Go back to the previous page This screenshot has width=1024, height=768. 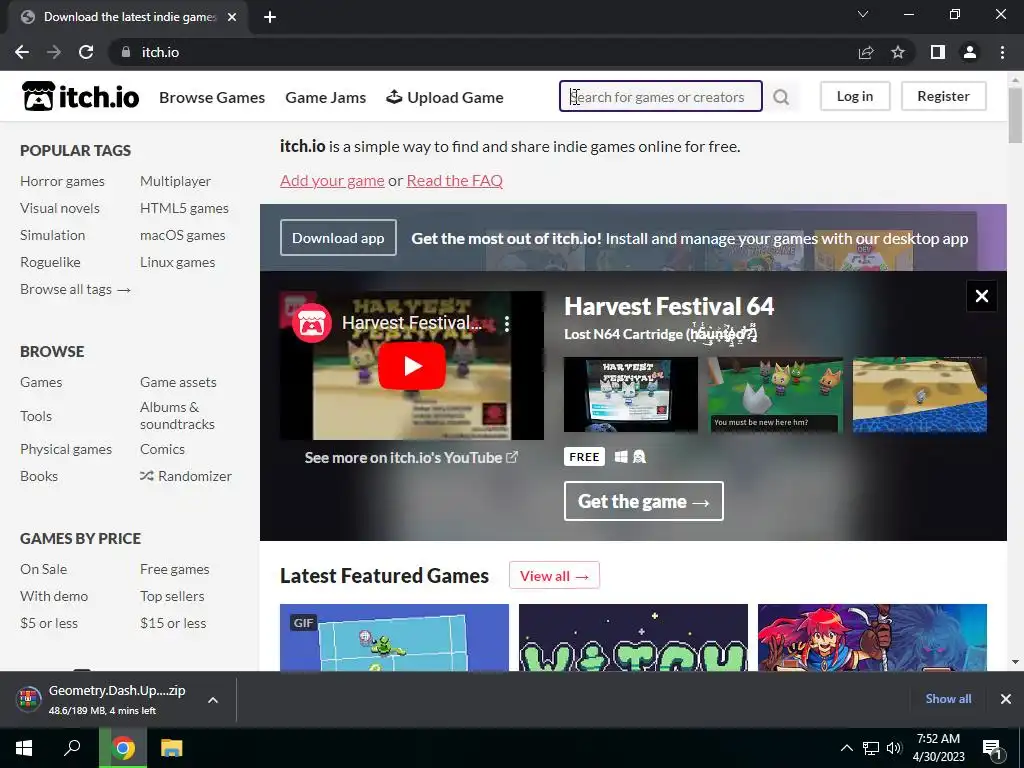pyautogui.click(x=22, y=52)
